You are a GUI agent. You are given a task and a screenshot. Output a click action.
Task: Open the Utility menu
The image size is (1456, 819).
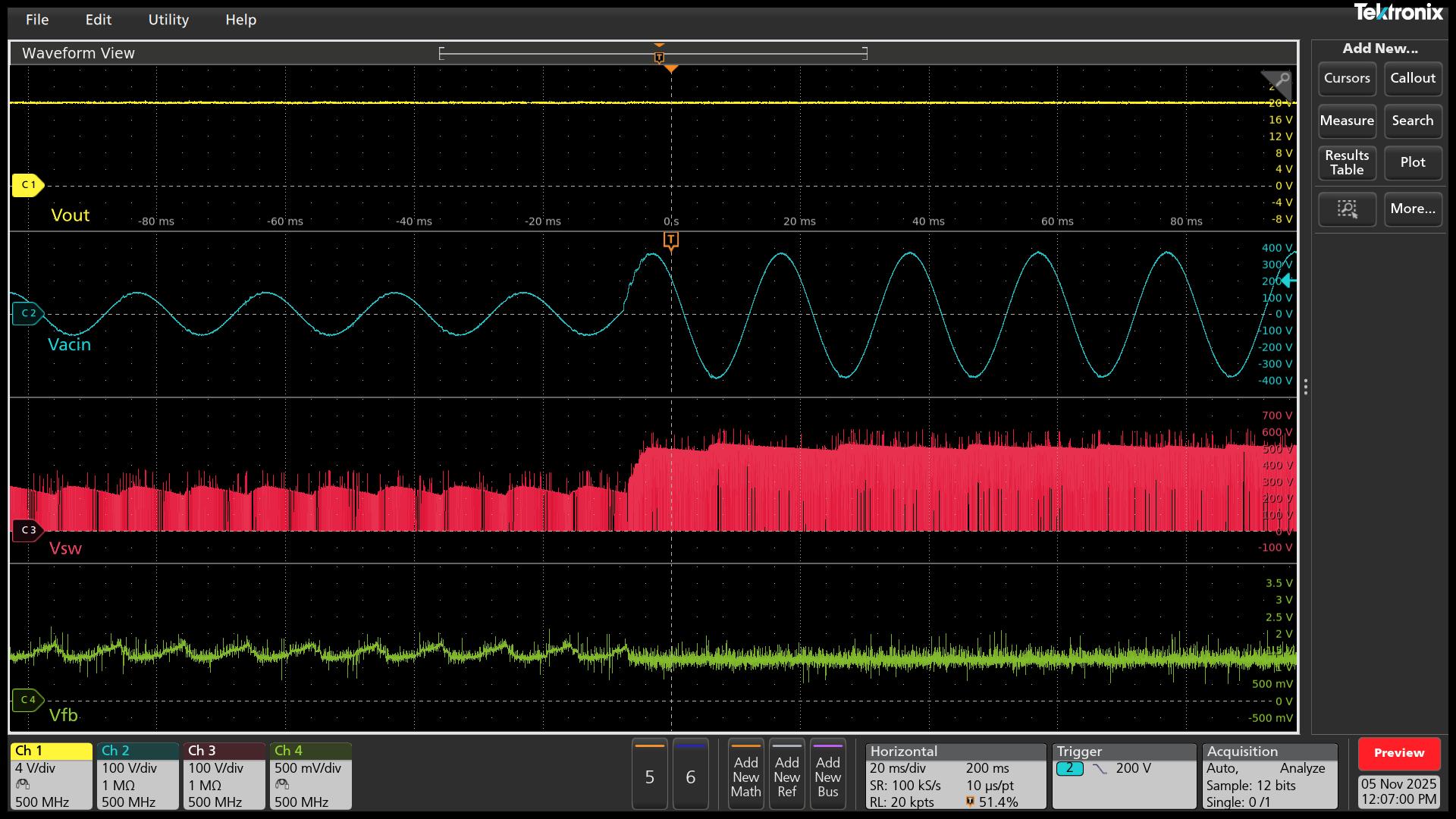[x=168, y=20]
